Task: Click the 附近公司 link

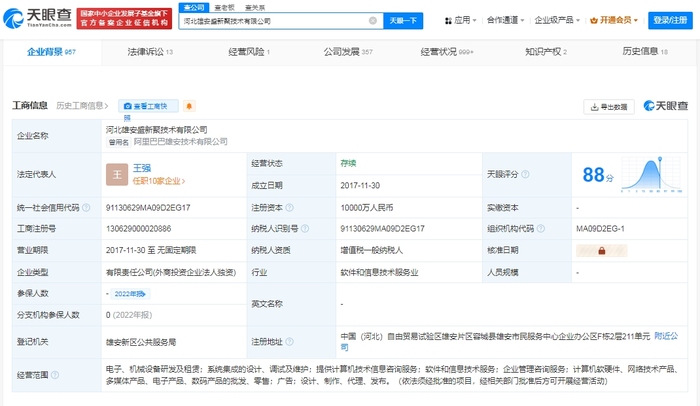Action: 666,336
